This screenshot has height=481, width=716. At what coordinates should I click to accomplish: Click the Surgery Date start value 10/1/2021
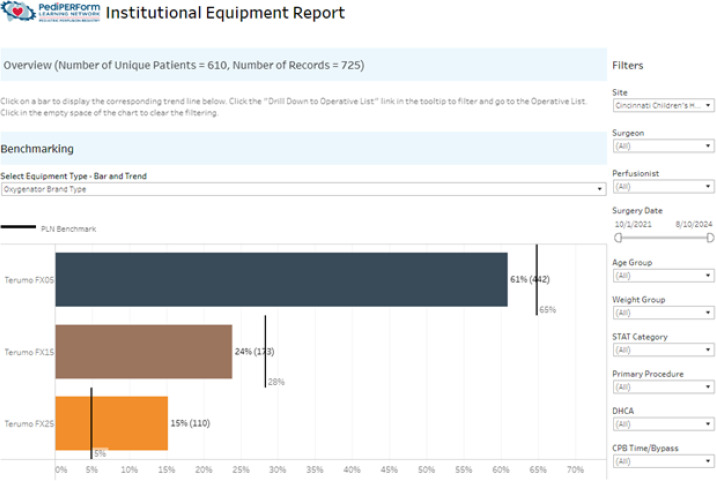click(633, 224)
